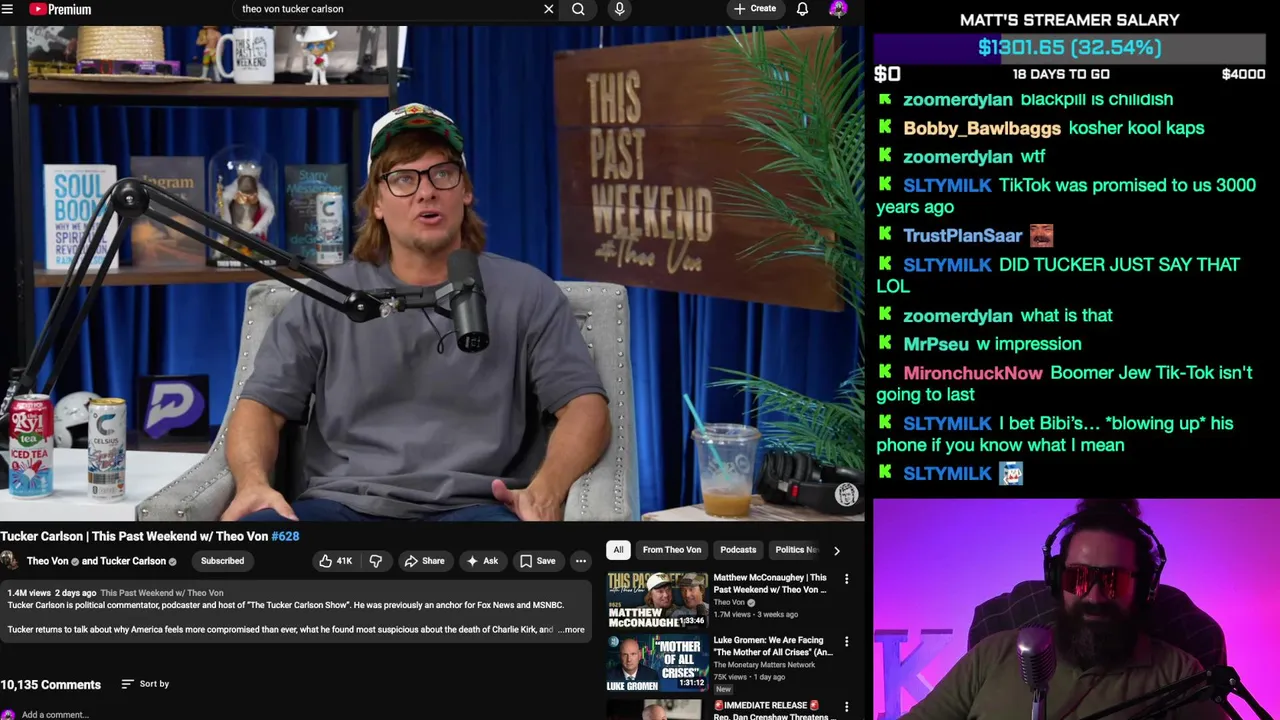Click chat username MironchuckNow
Screen dimensions: 1280x720
click(x=973, y=373)
